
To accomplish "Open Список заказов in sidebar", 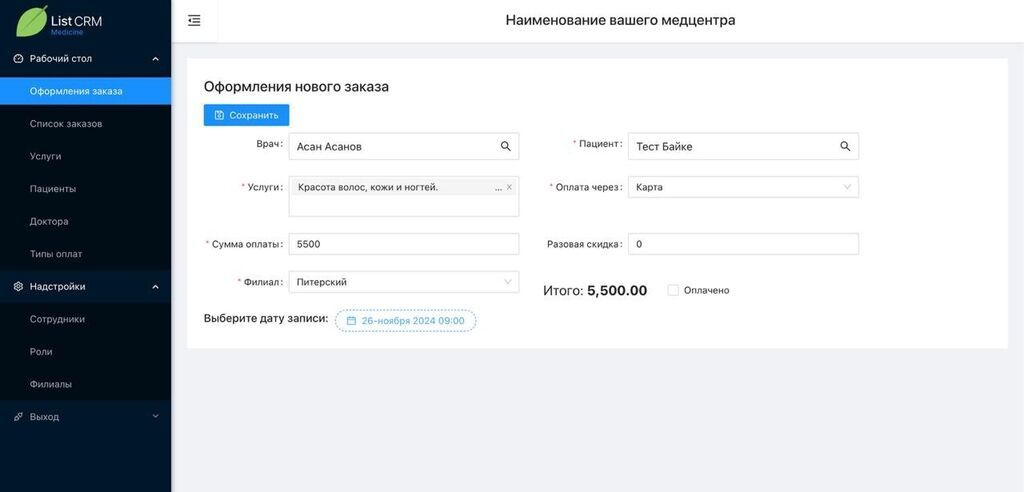I will coord(66,124).
